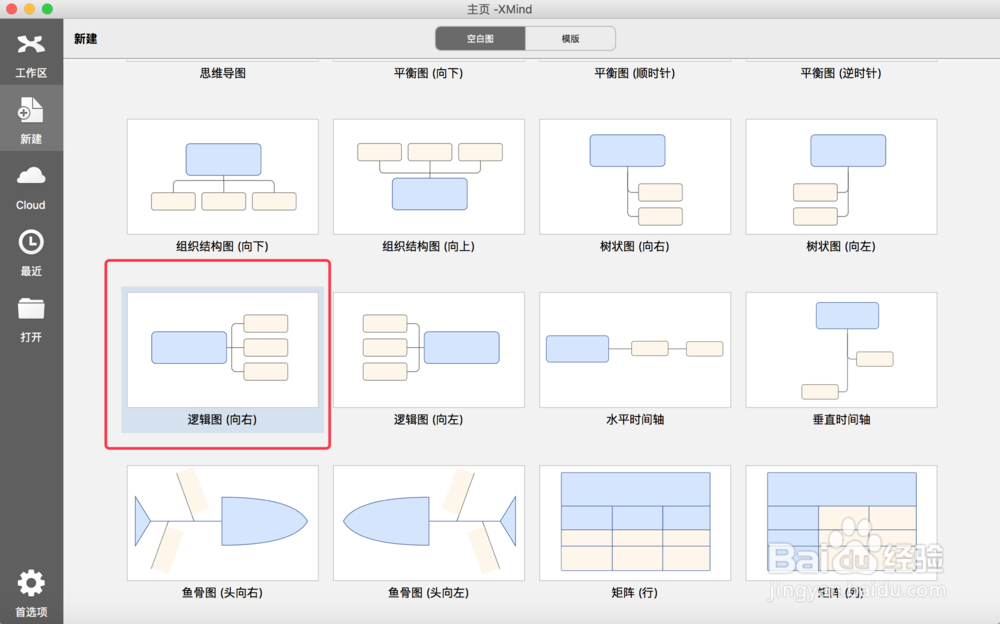Screen dimensions: 1000x624
Task: Pick the 垂直时间轴 vertical timeline template
Action: pos(841,348)
